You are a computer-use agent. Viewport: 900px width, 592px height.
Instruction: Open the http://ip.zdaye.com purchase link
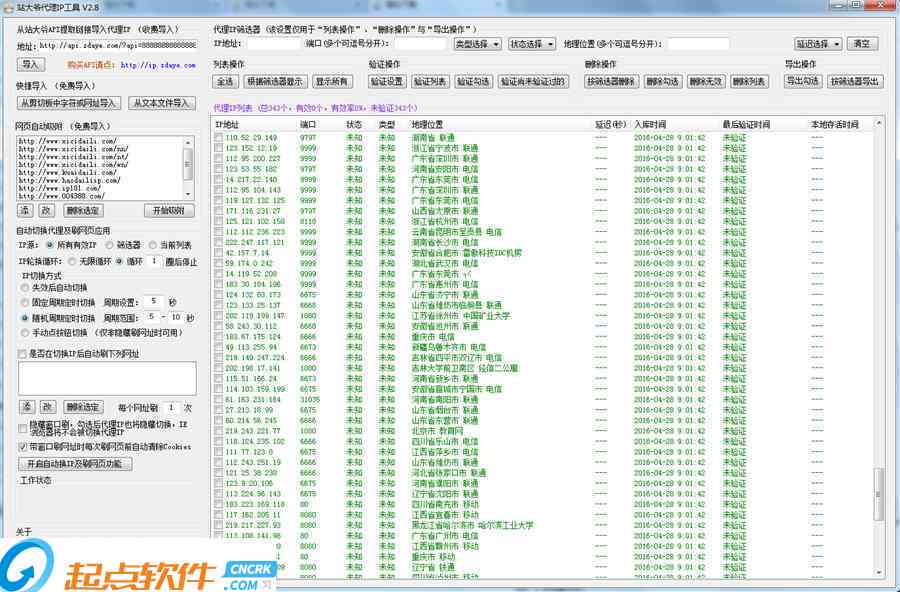pyautogui.click(x=158, y=65)
